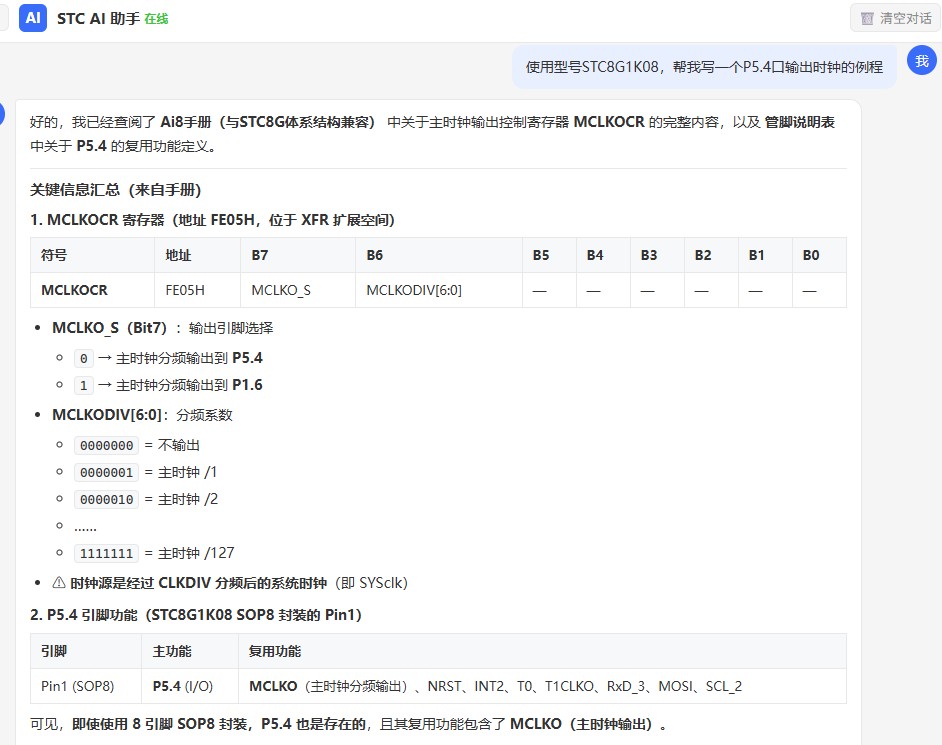Image resolution: width=942 pixels, height=745 pixels.
Task: Click the 0000001 code value
Action: click(106, 473)
